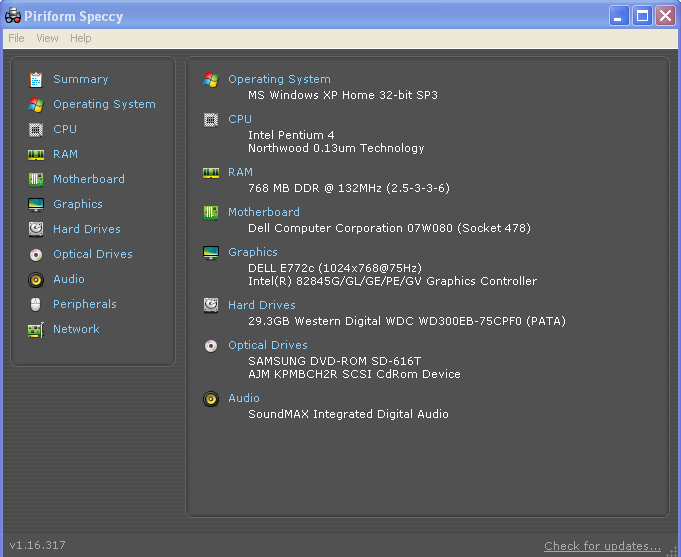The image size is (681, 557).
Task: Click the Motherboard heading link in summary
Action: coord(264,212)
